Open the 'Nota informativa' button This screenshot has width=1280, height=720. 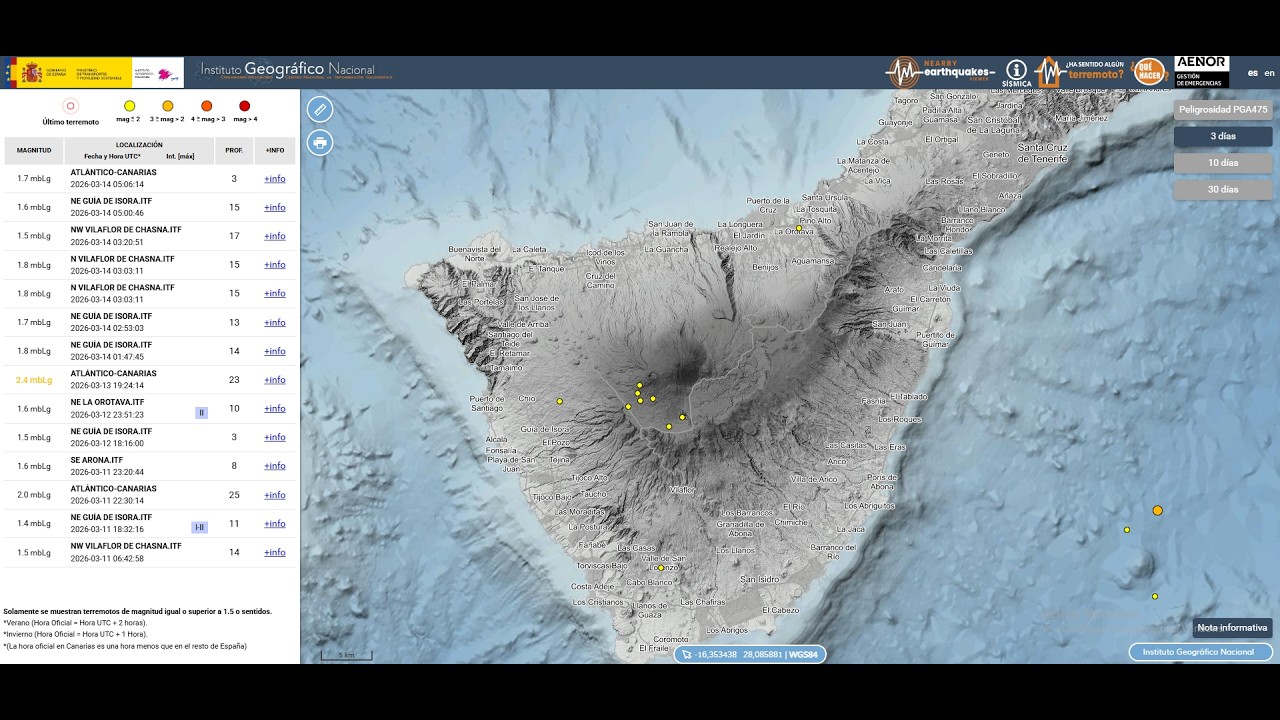click(1232, 628)
